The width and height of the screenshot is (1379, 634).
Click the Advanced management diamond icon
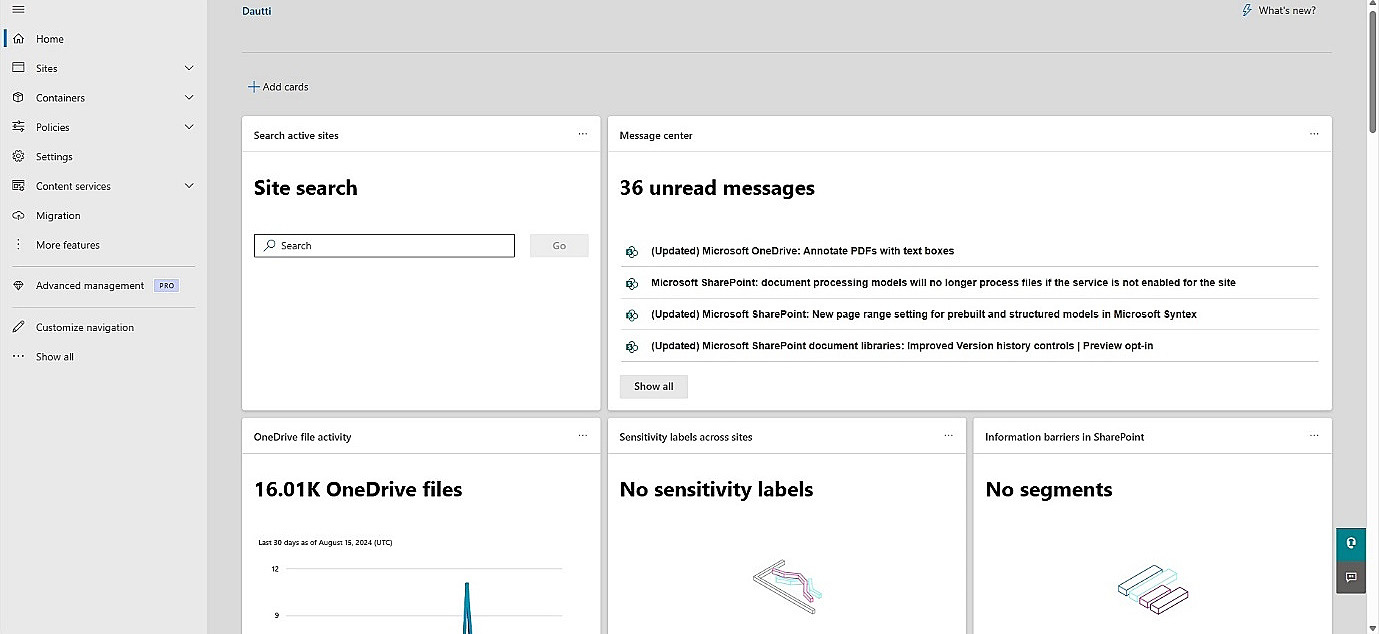coord(18,285)
